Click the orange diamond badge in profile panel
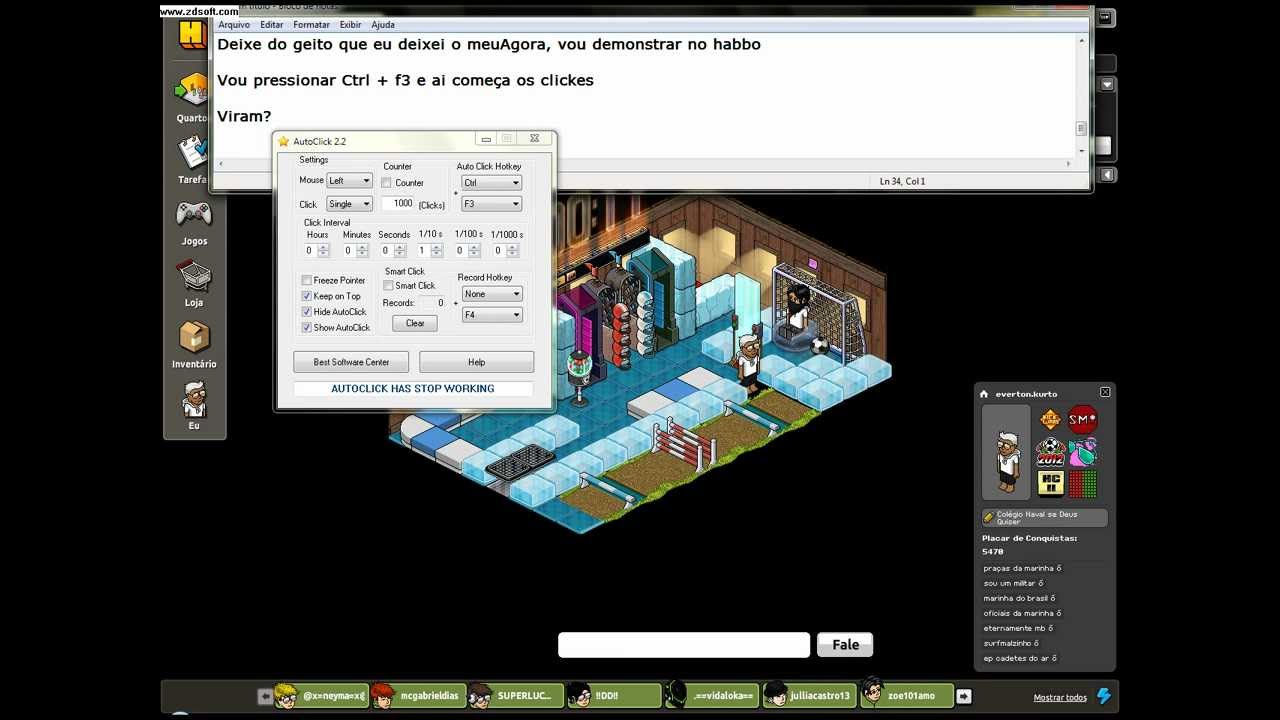 1050,420
